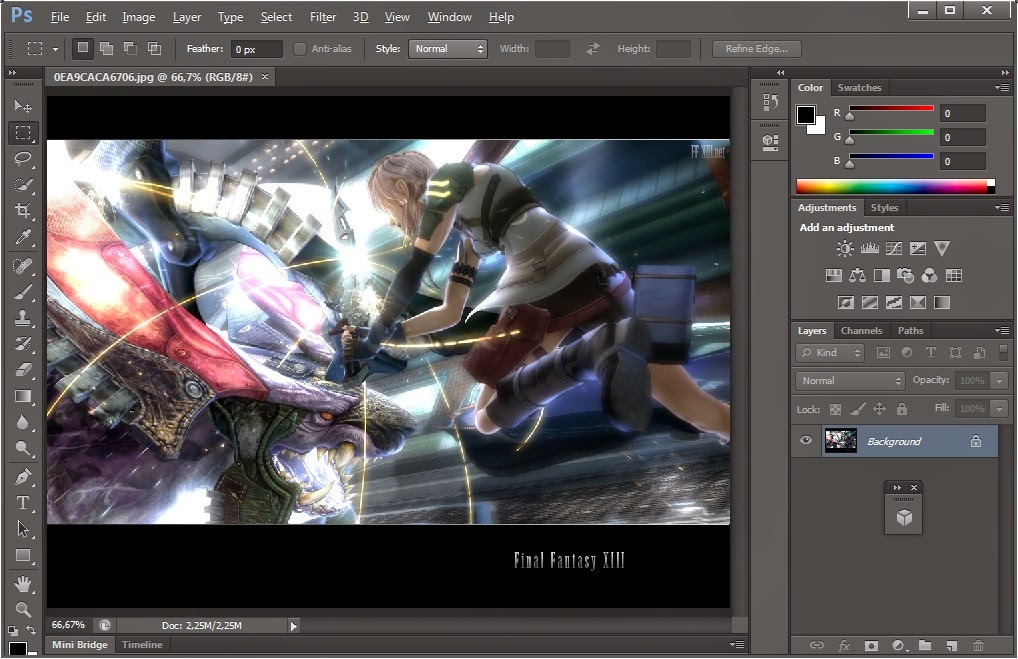The height and width of the screenshot is (659, 1018).
Task: Select the Lasso tool
Action: pyautogui.click(x=24, y=159)
